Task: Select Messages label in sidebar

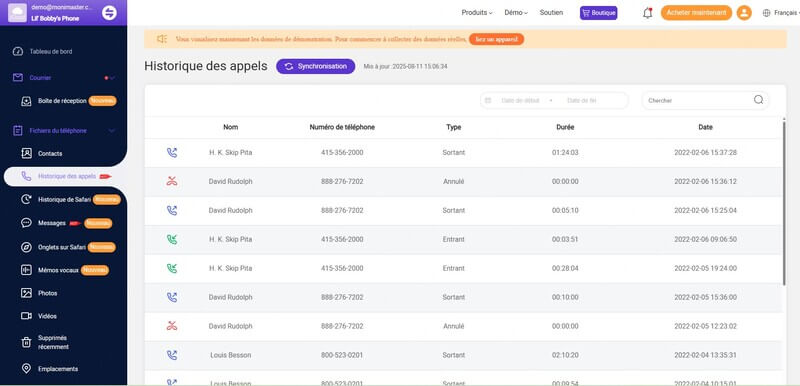Action: (52, 223)
